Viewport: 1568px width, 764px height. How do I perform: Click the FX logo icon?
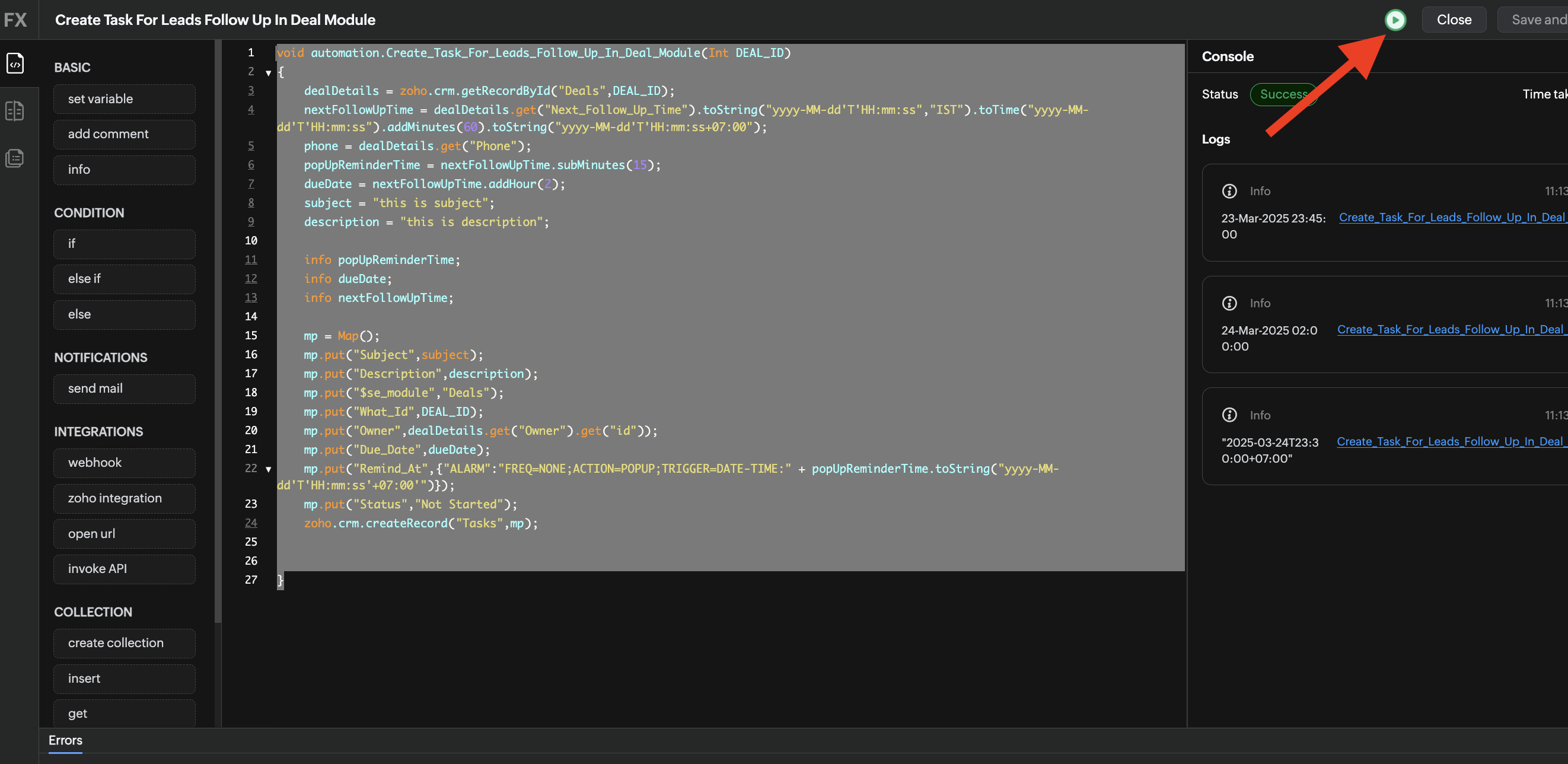[15, 20]
